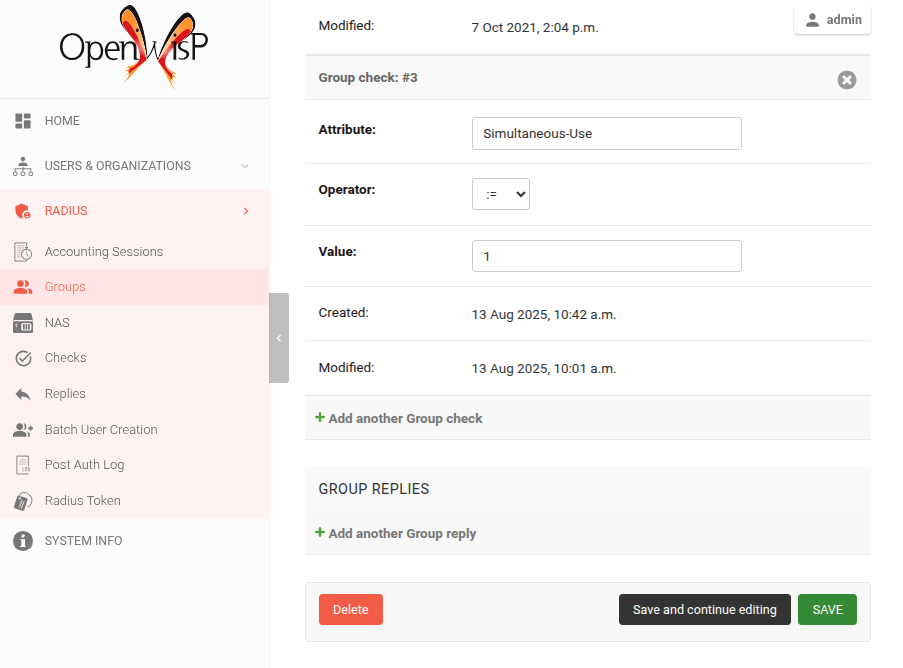903x668 pixels.
Task: Expand the Users & Organizations menu
Action: pos(245,166)
